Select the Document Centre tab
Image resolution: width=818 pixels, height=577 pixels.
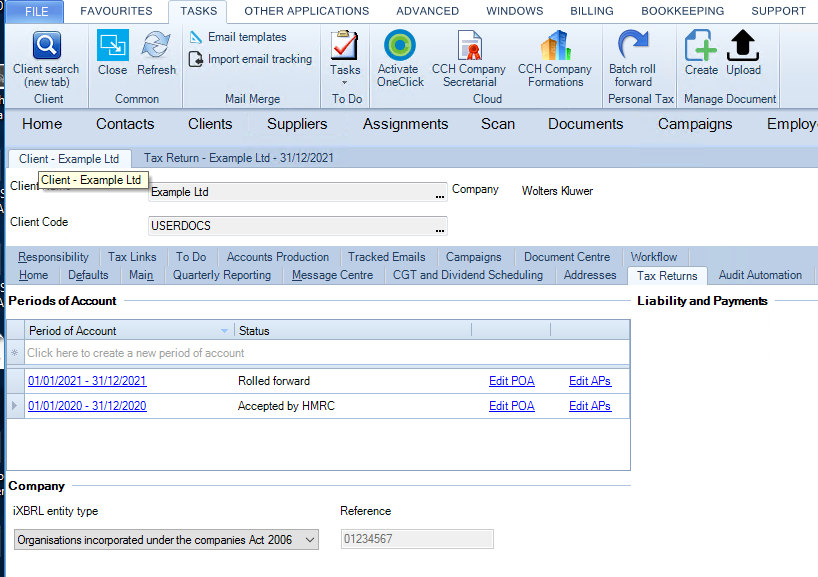click(x=567, y=257)
